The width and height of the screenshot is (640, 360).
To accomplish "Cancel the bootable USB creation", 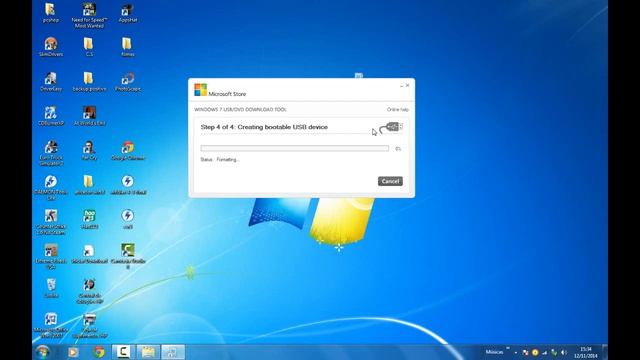I will pyautogui.click(x=390, y=181).
